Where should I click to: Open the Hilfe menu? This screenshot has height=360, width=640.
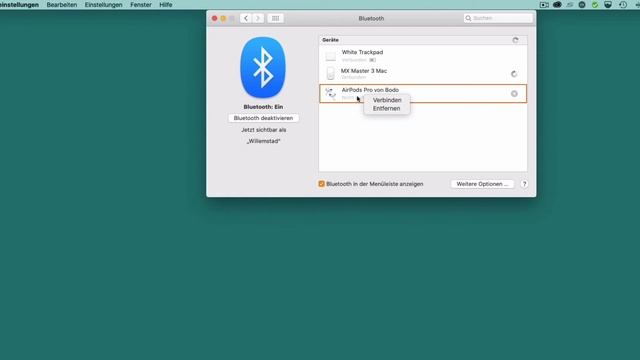click(x=165, y=5)
